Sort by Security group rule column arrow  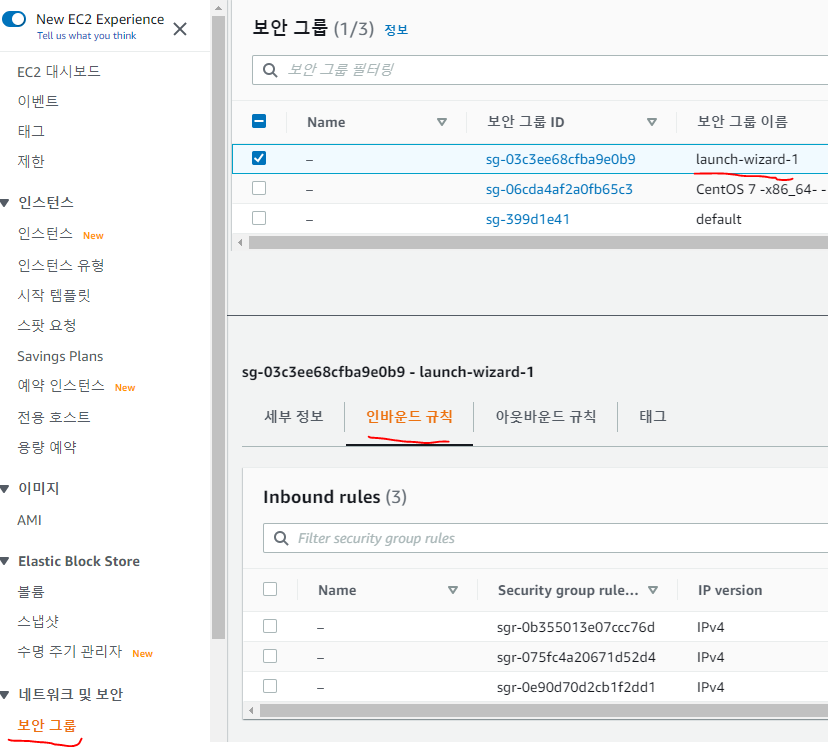pos(653,590)
